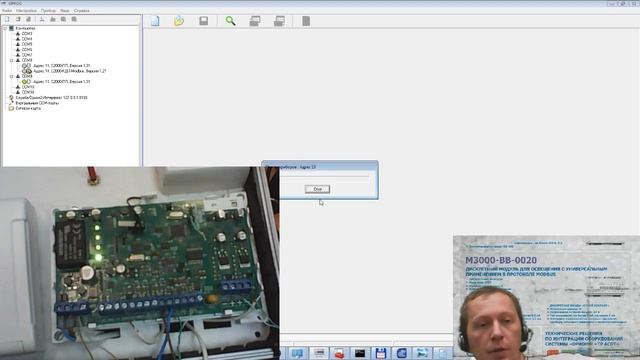Open the Настройки menu
Image resolution: width=640 pixels, height=360 pixels.
click(26, 11)
